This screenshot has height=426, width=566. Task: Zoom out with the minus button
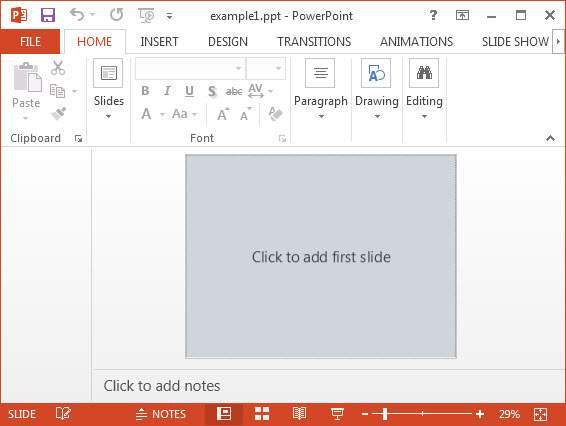[x=365, y=414]
